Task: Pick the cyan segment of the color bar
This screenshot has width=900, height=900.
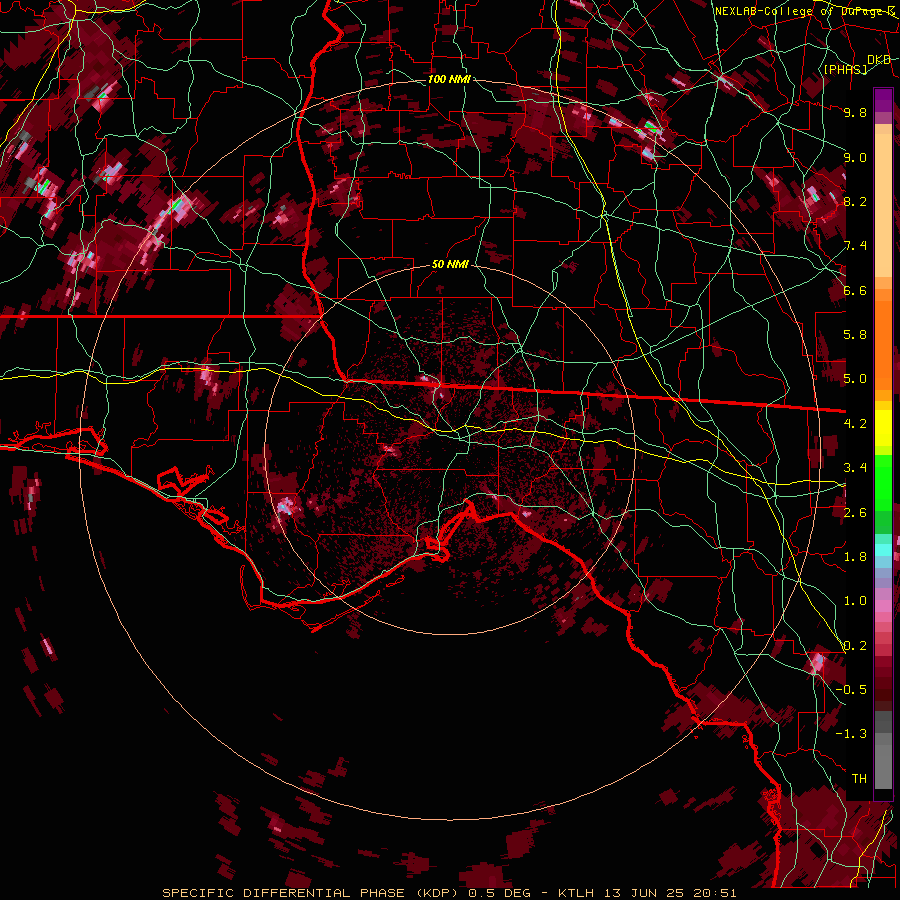Action: [x=883, y=550]
